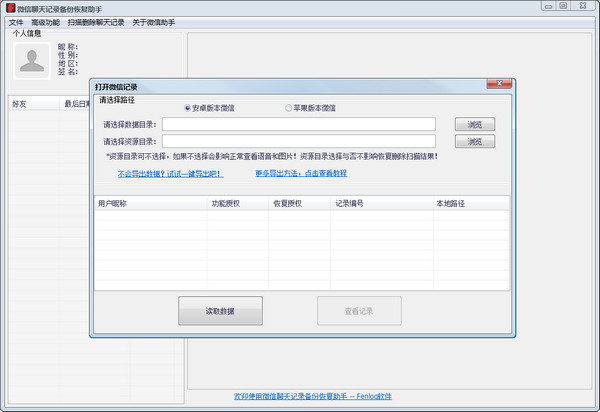Select the 苹果版本微信 radio option
Viewport: 600px width, 412px height.
click(289, 108)
